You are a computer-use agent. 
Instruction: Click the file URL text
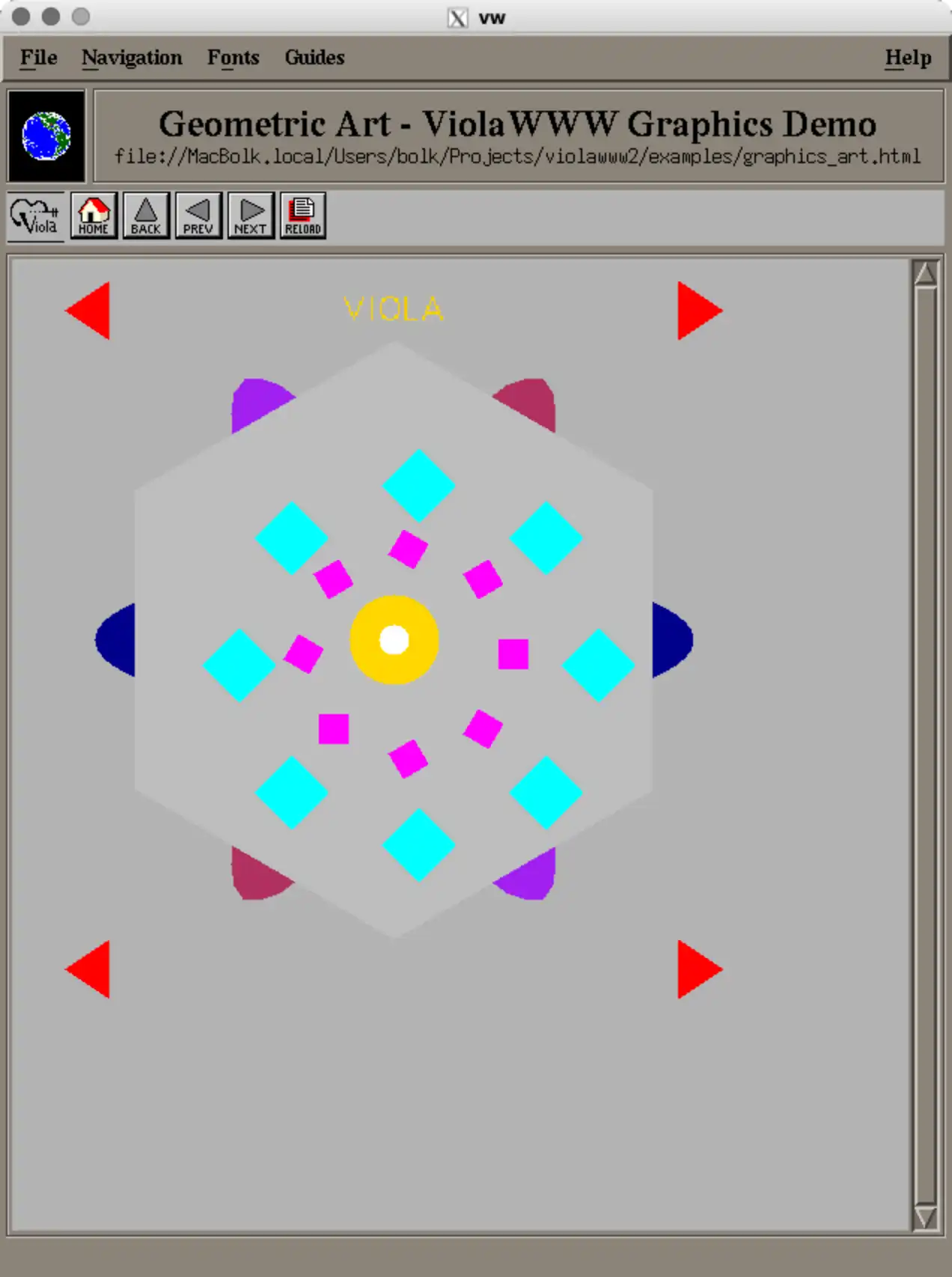[x=517, y=156]
